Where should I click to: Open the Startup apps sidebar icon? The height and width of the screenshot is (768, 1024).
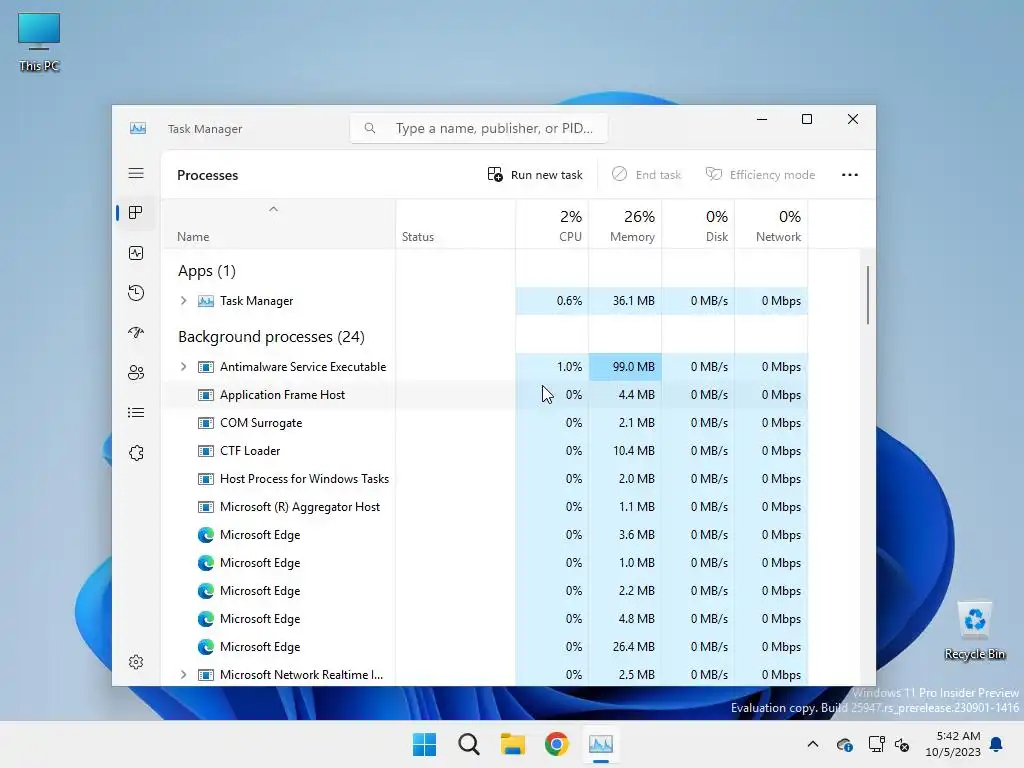click(136, 332)
